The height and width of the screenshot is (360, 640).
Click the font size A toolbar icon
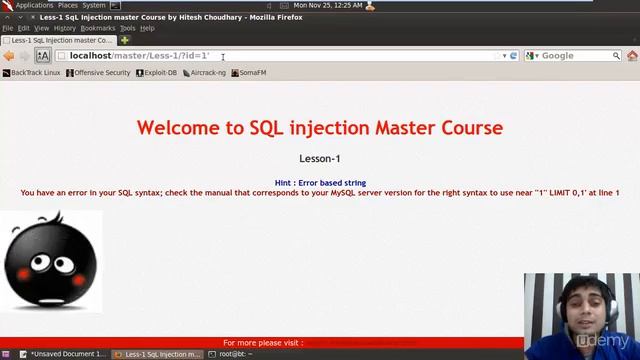[43, 56]
